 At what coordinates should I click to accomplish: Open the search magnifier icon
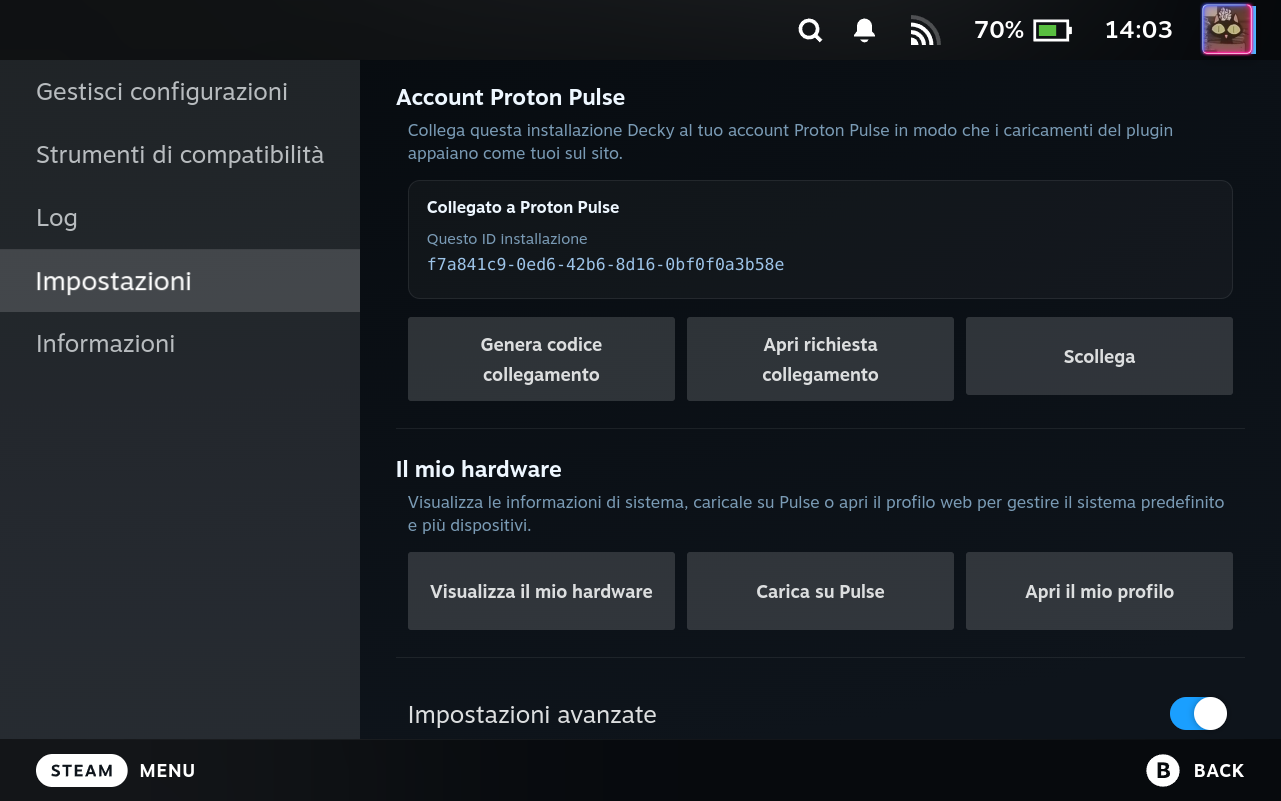click(810, 31)
